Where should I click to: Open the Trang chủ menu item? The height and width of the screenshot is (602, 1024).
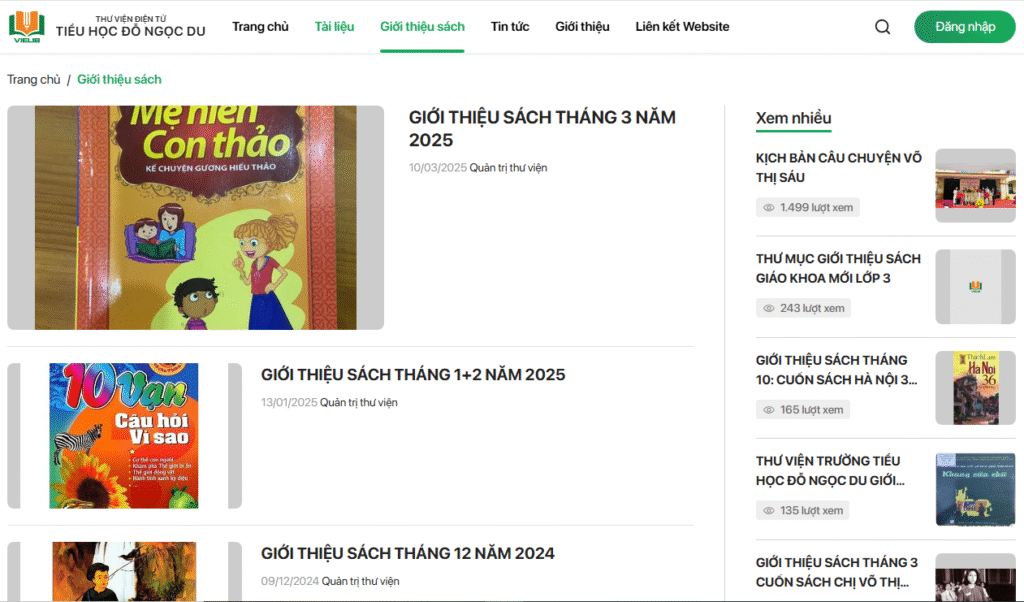(260, 27)
